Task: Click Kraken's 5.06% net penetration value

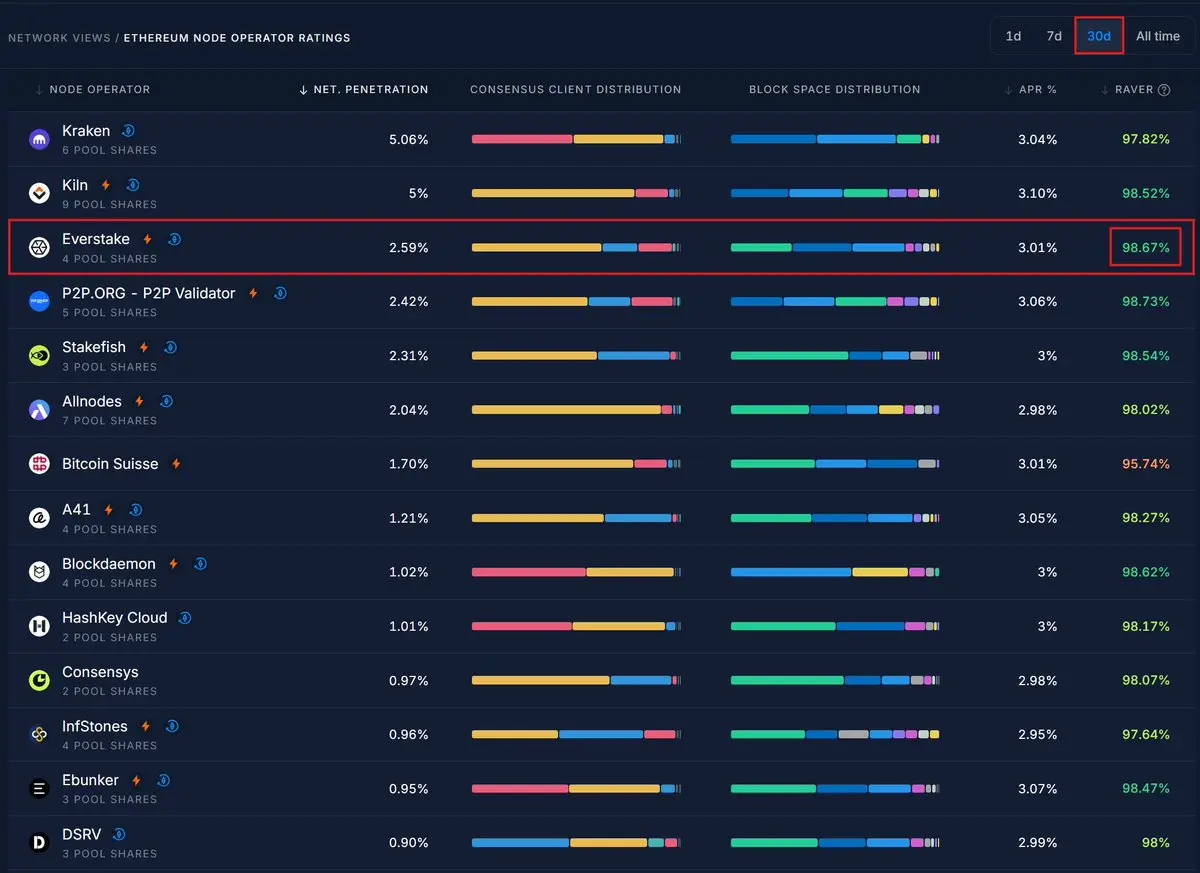Action: click(x=408, y=139)
